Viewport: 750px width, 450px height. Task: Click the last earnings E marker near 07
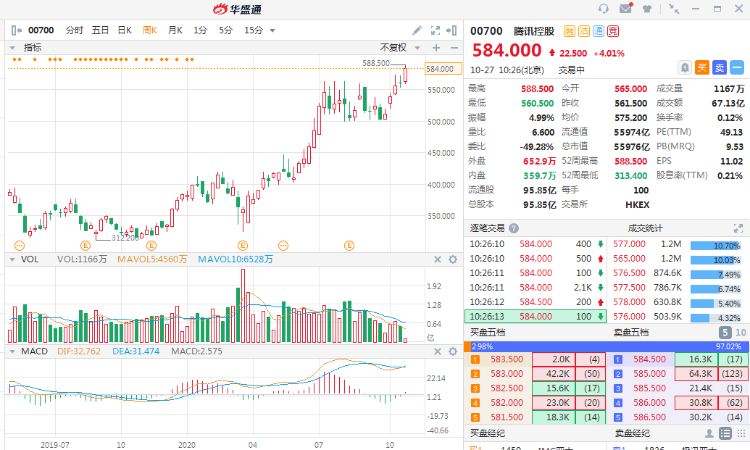349,246
